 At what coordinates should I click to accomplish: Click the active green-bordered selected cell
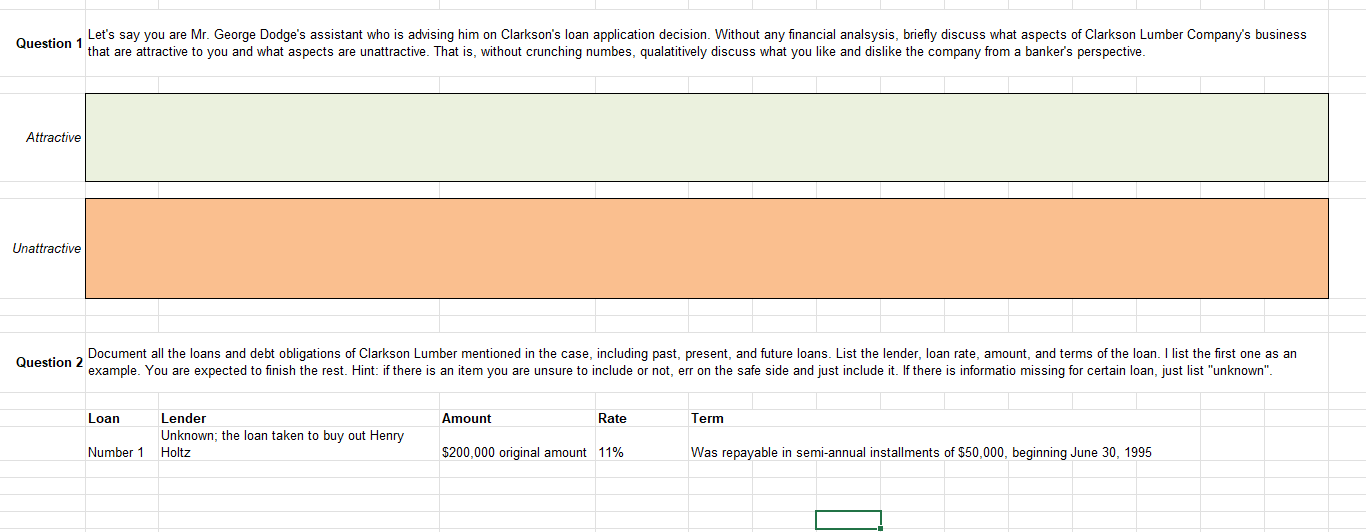point(848,519)
